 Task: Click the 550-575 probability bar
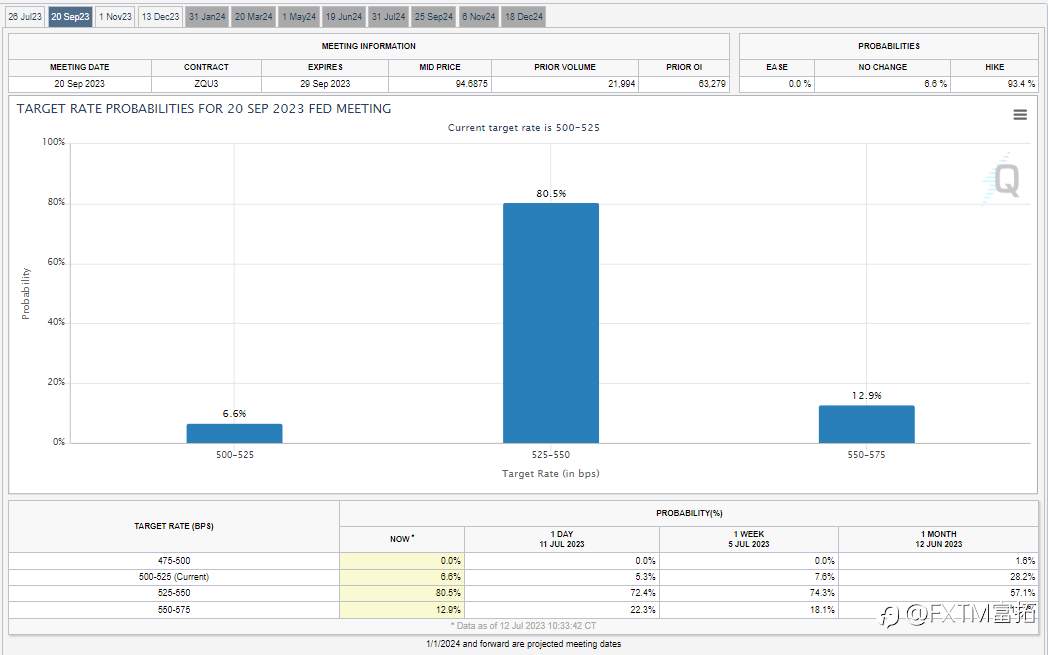(867, 424)
